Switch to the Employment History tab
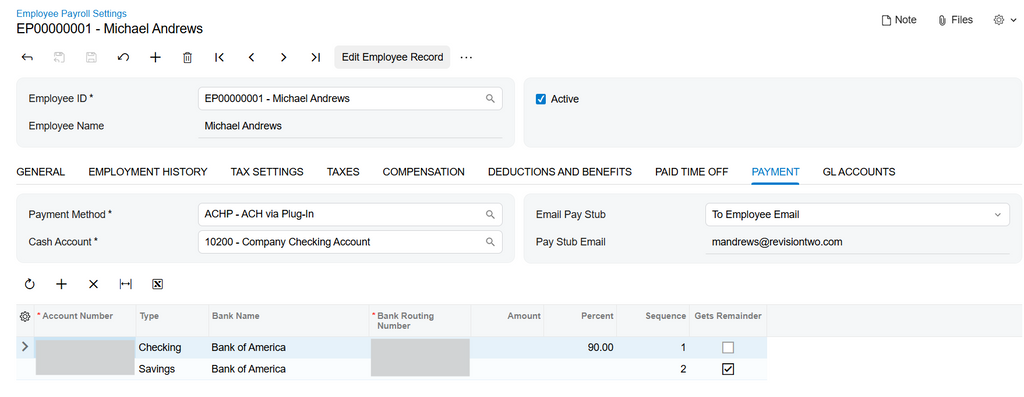The height and width of the screenshot is (397, 1024). point(148,172)
